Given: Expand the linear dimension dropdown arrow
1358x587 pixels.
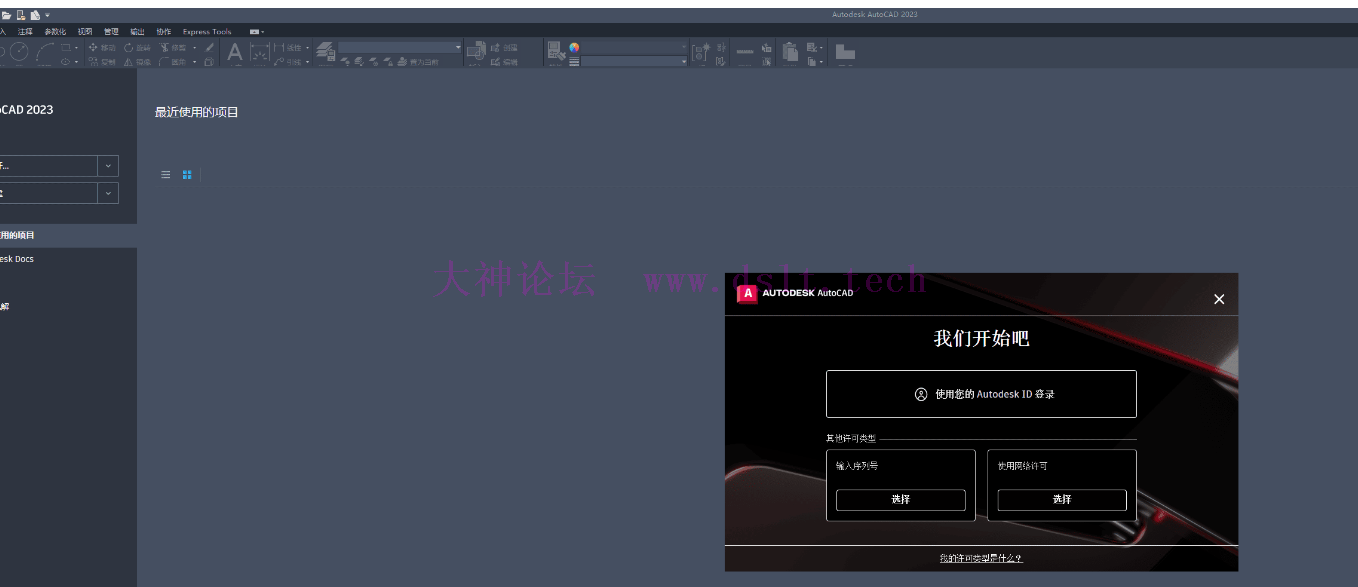Looking at the screenshot, I should [x=307, y=47].
